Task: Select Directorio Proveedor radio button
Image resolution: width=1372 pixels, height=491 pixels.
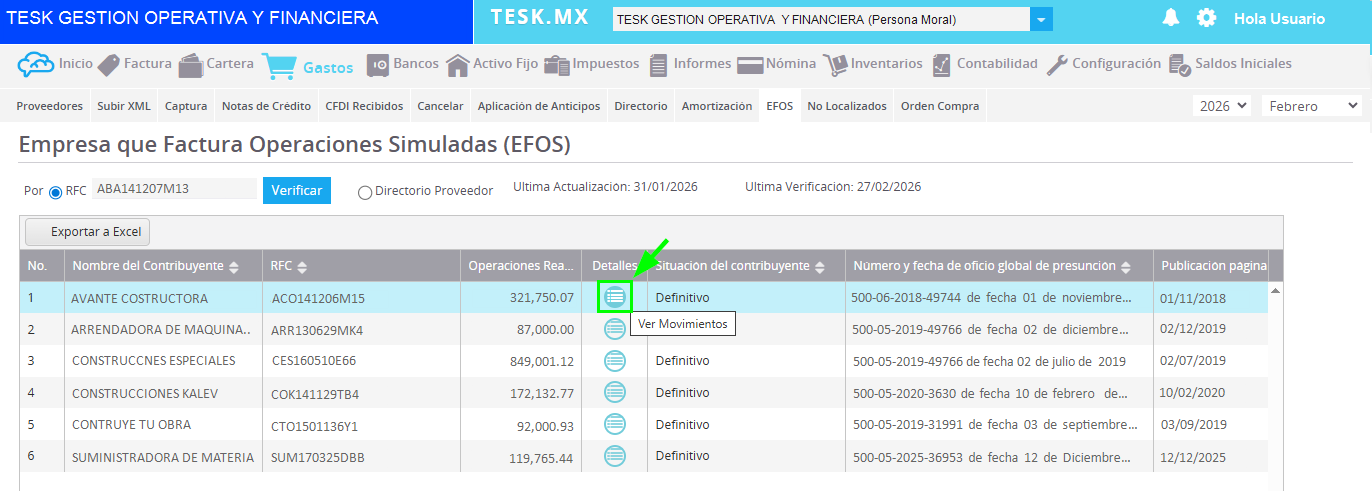Action: coord(365,192)
